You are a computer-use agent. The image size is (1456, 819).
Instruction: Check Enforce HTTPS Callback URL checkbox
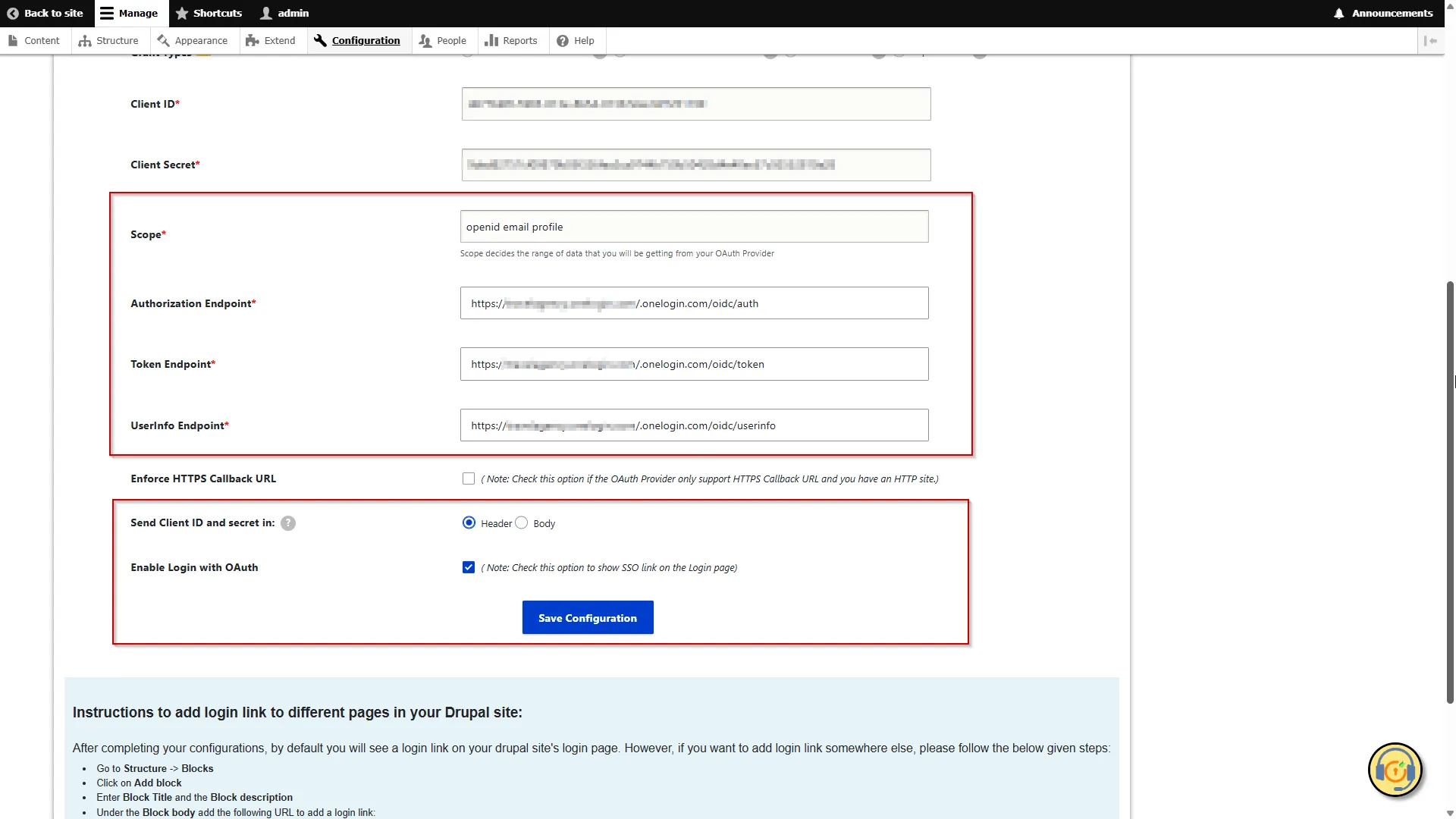(x=469, y=479)
